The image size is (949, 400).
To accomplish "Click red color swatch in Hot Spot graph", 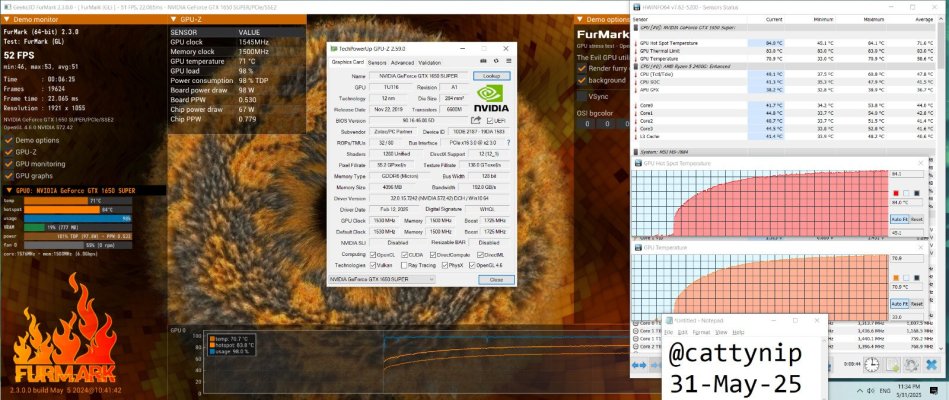I will point(896,193).
